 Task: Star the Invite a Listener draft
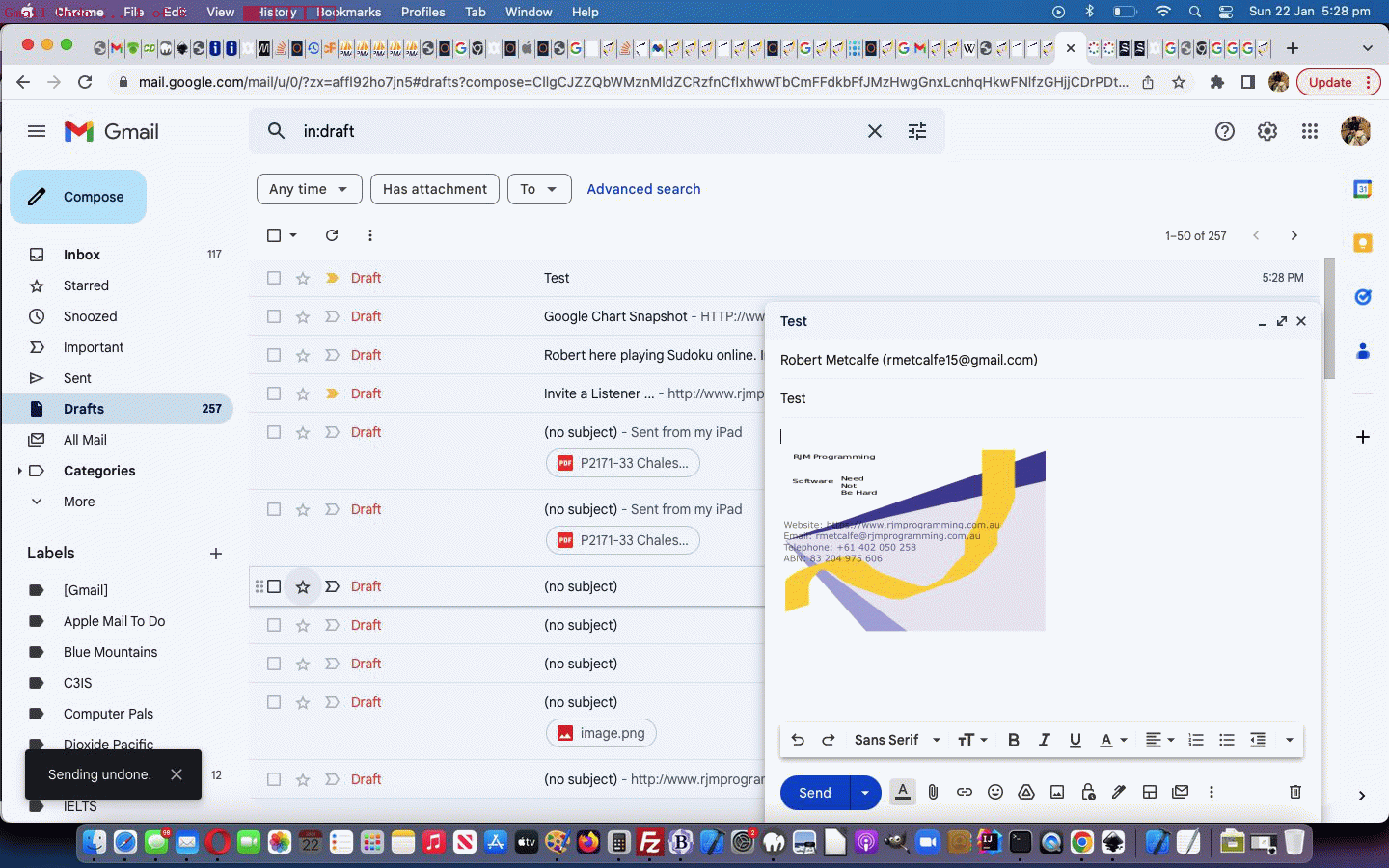(x=303, y=393)
